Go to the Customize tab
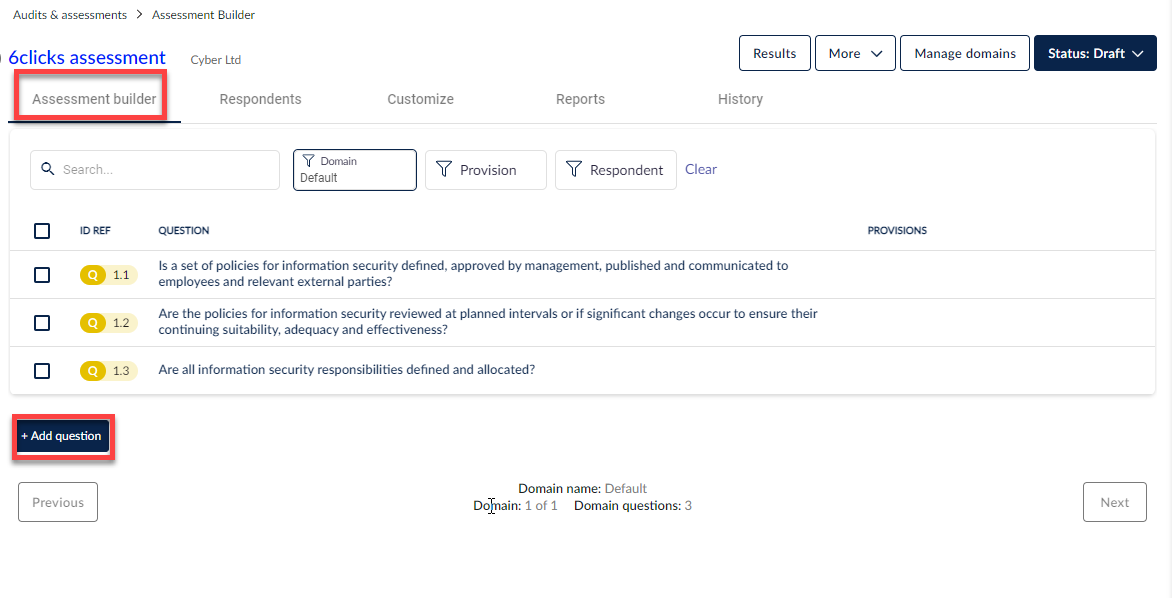Image resolution: width=1172 pixels, height=598 pixels. point(420,99)
